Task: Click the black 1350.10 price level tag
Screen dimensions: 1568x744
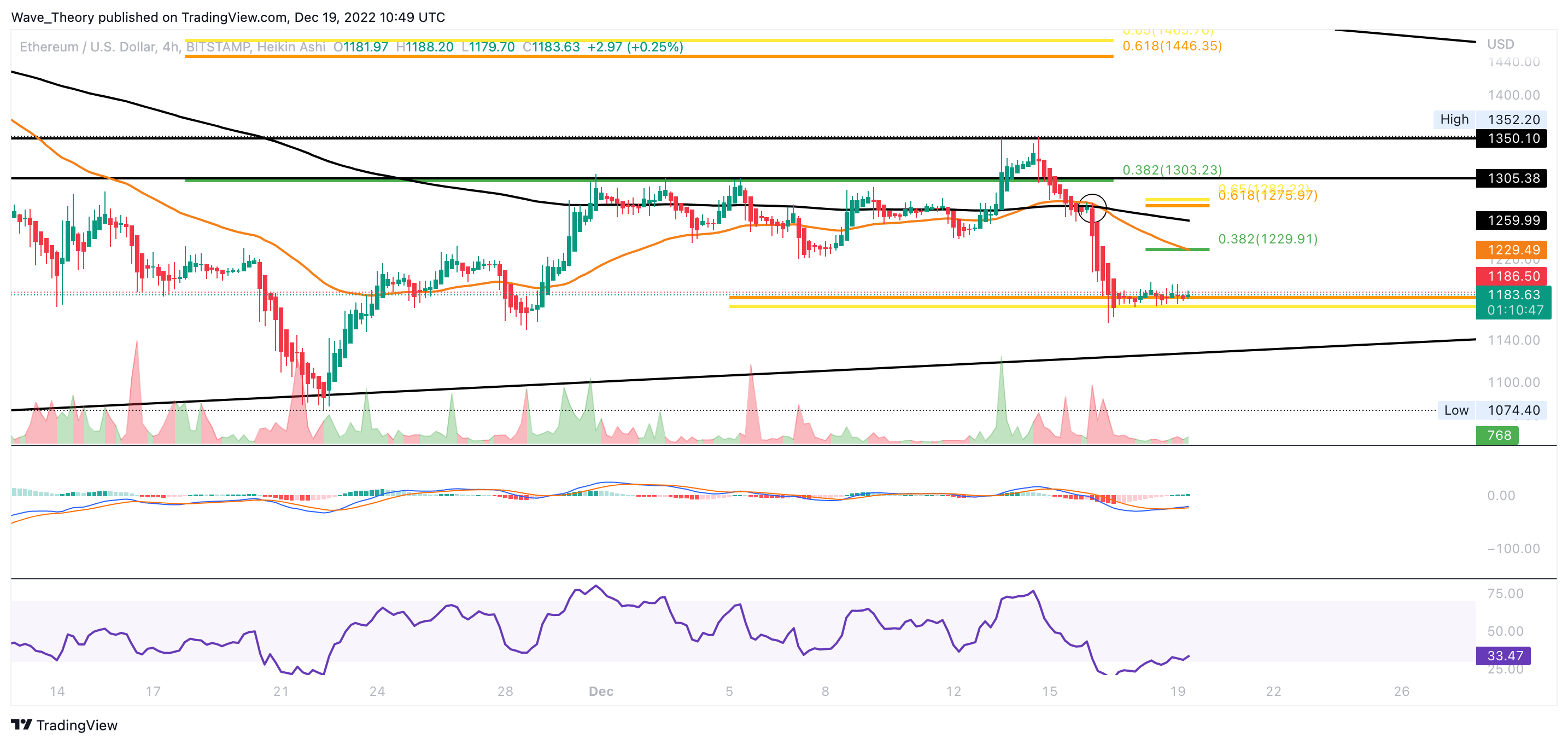Action: point(1511,138)
